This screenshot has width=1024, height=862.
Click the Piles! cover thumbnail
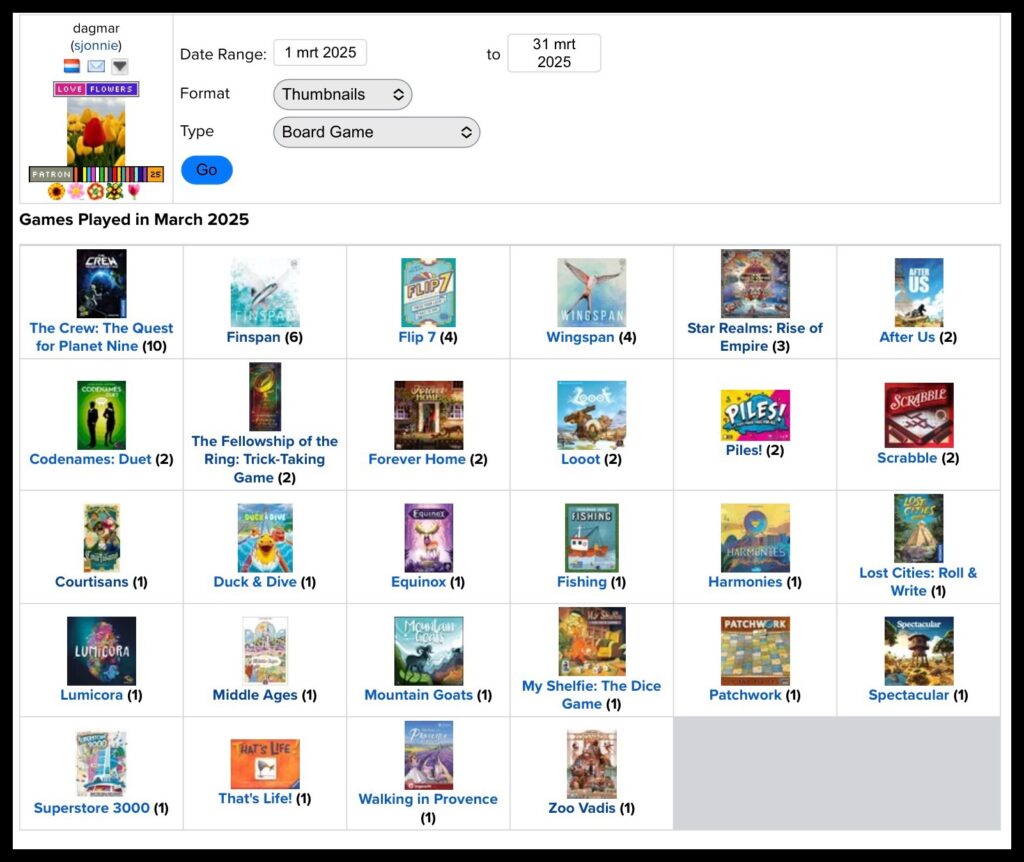[755, 415]
